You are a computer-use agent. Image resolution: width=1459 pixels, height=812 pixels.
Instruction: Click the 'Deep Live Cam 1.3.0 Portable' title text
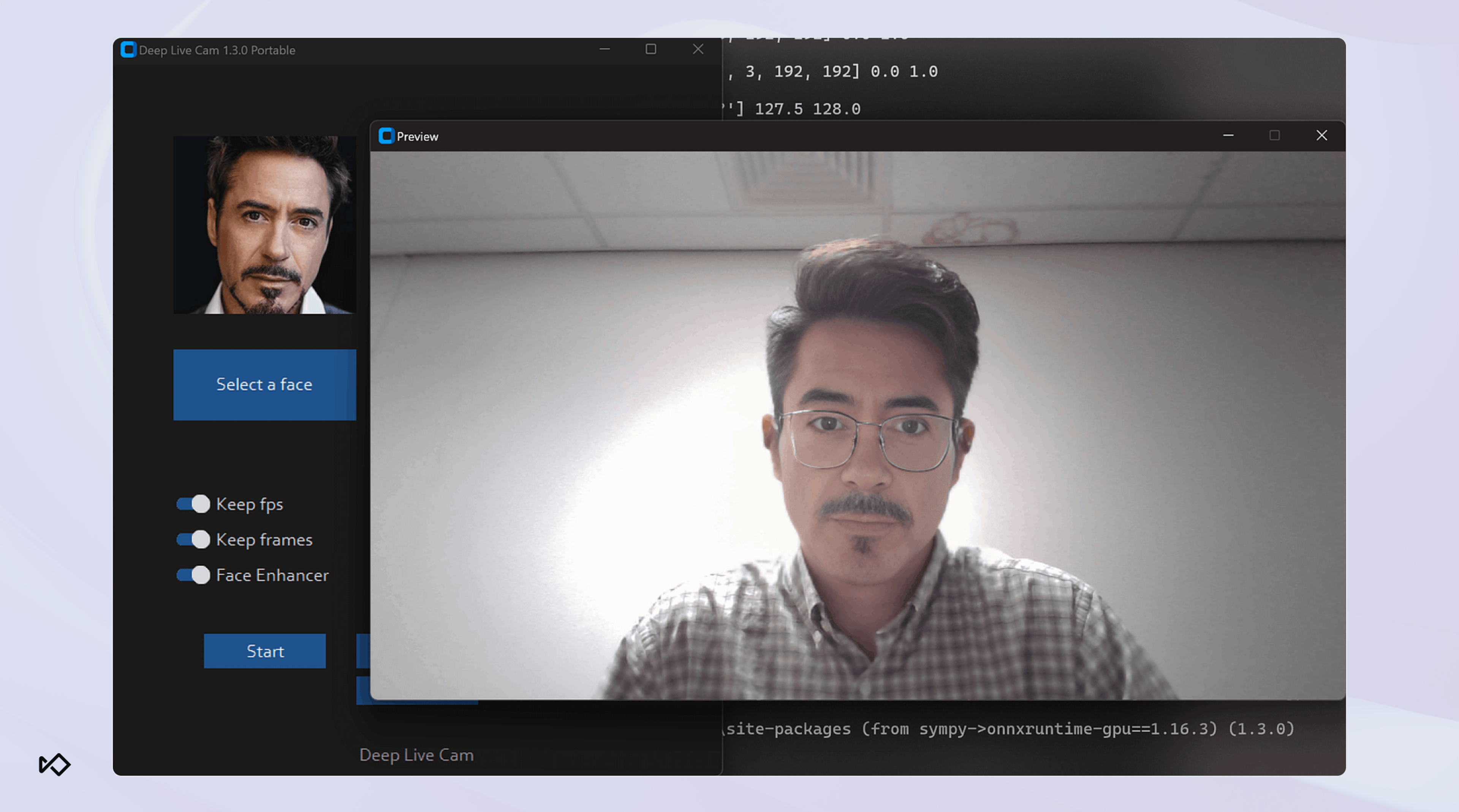(x=217, y=50)
